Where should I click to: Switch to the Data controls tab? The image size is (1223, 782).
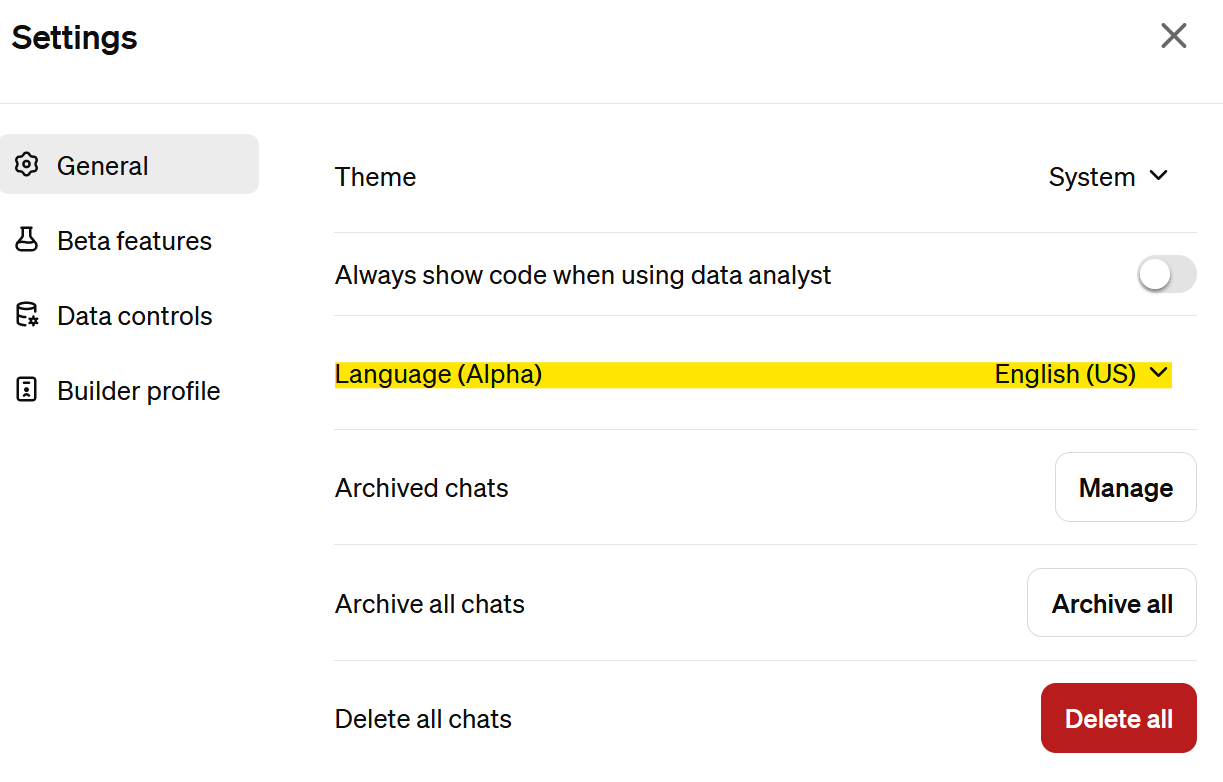point(134,316)
